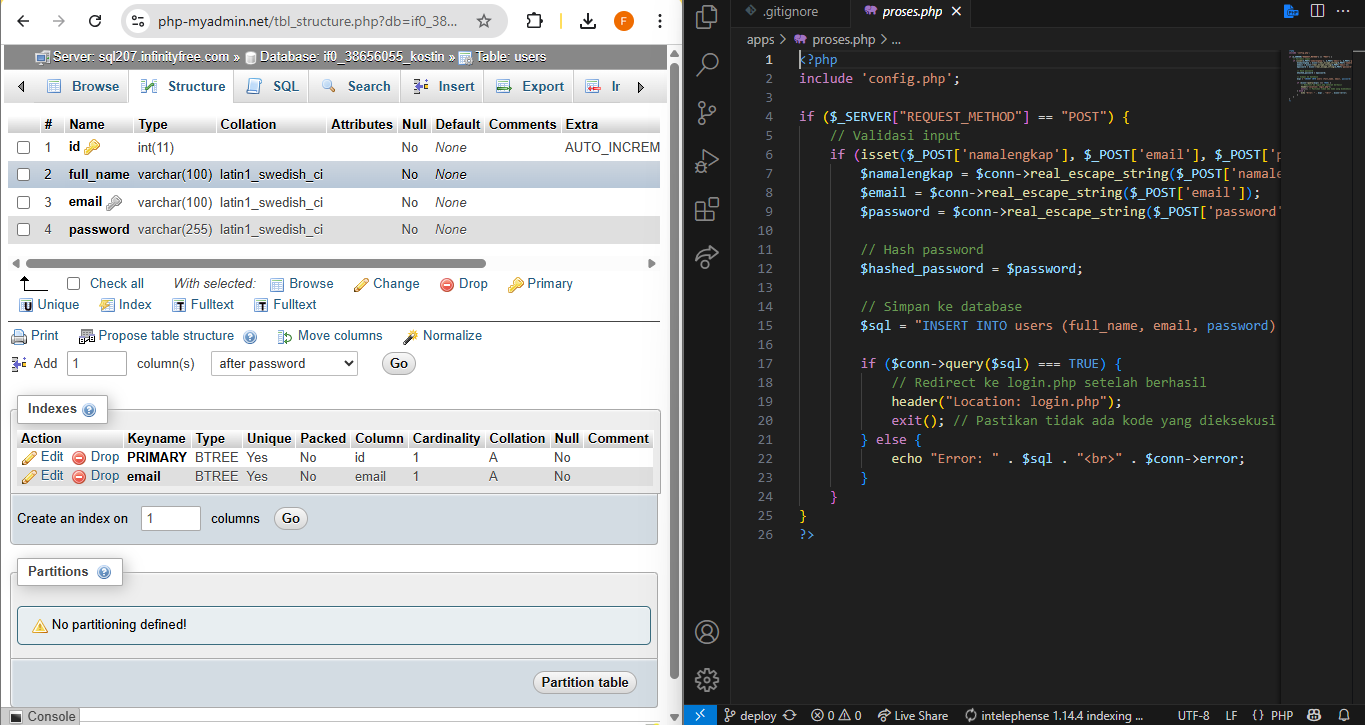Switch to the Browse tab
The height and width of the screenshot is (725, 1365).
point(82,86)
